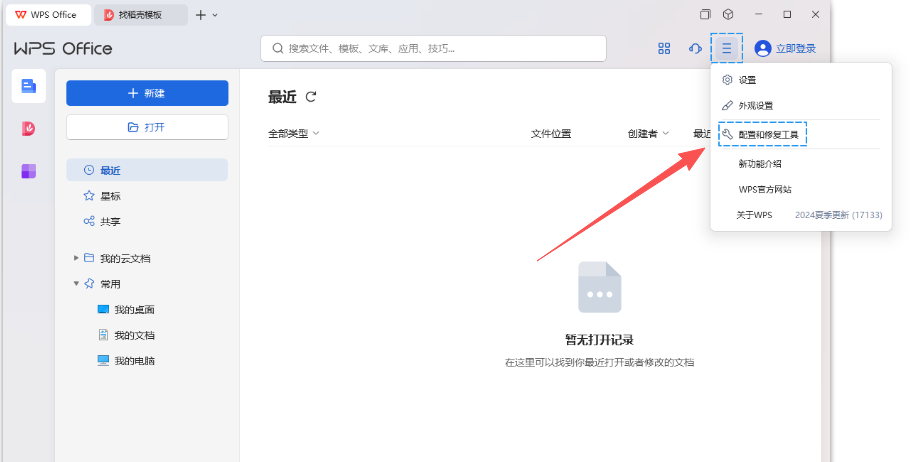This screenshot has height=462, width=918.
Task: Click the cube icon in title bar
Action: tap(728, 15)
